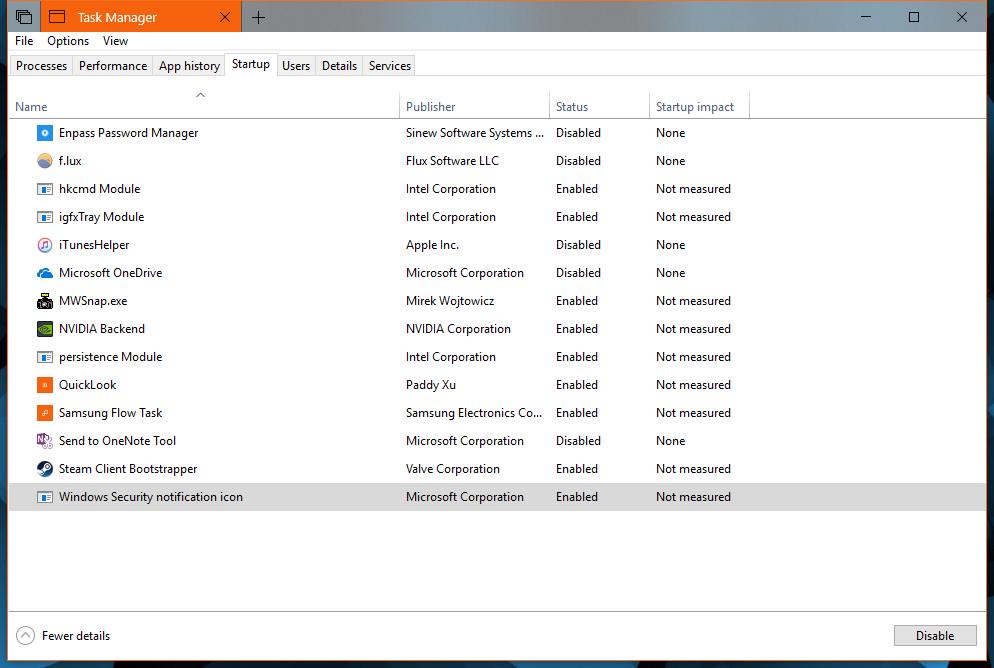The width and height of the screenshot is (994, 668).
Task: Select the MWSnap.exe entry
Action: point(93,301)
